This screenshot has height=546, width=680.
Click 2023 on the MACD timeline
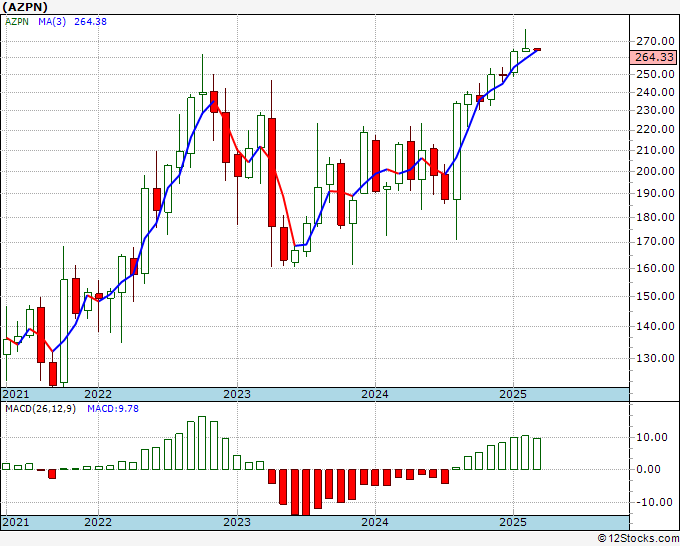[x=237, y=522]
